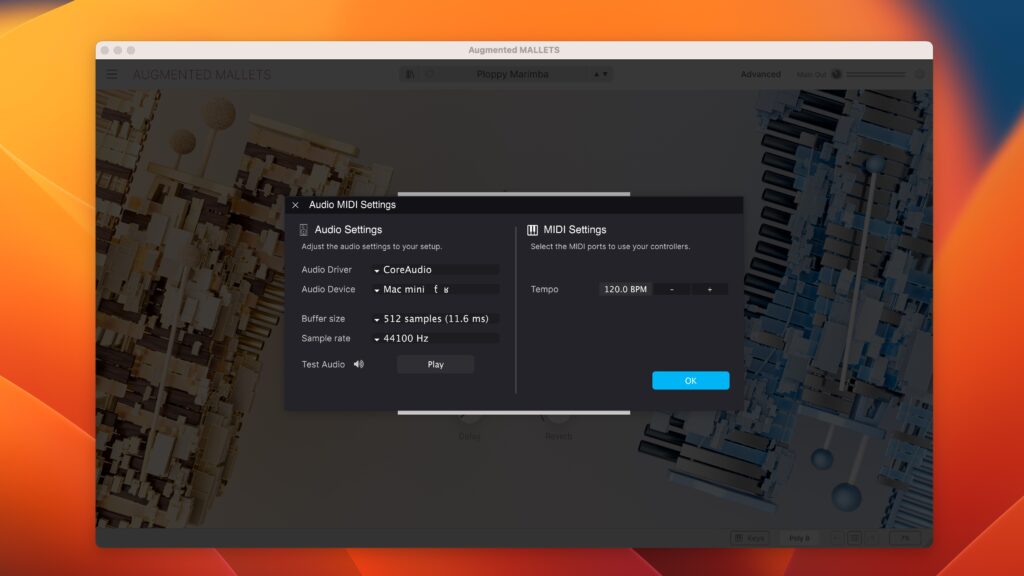
Task: Decrease tempo with the minus button
Action: [x=672, y=290]
